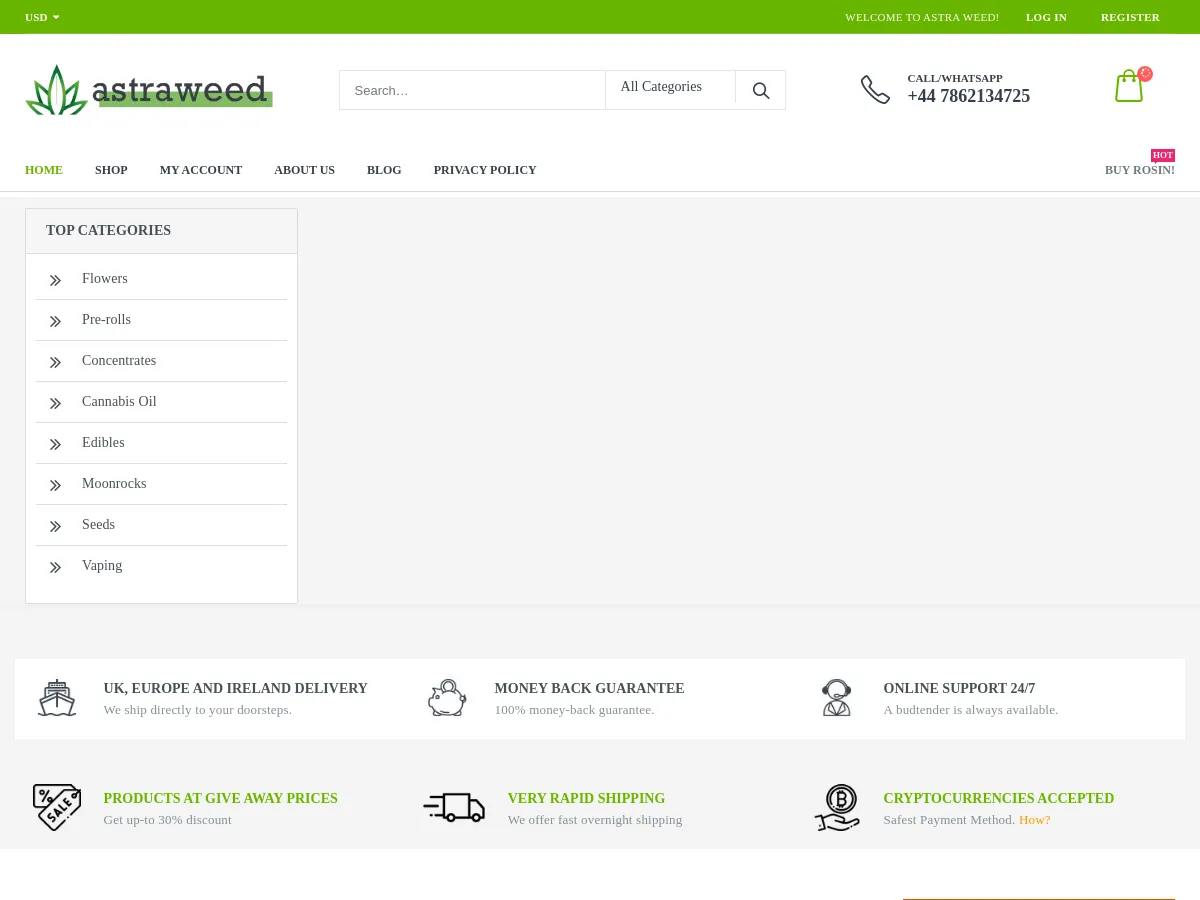
Task: Click the 24/7 support budtender icon
Action: (x=837, y=697)
